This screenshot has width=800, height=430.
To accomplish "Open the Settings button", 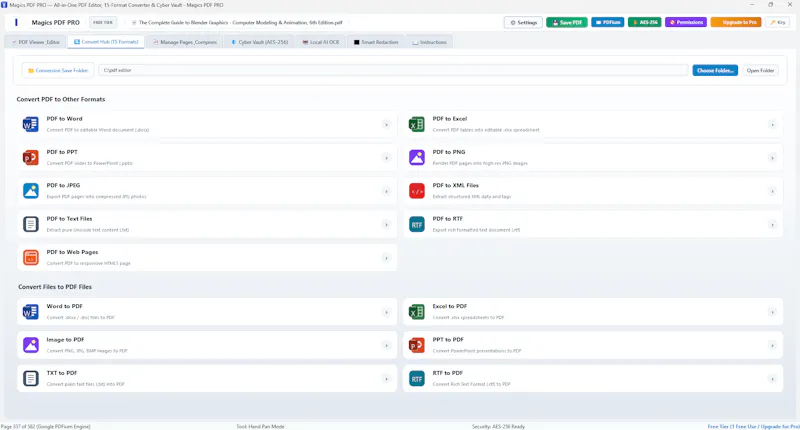I will pos(523,22).
